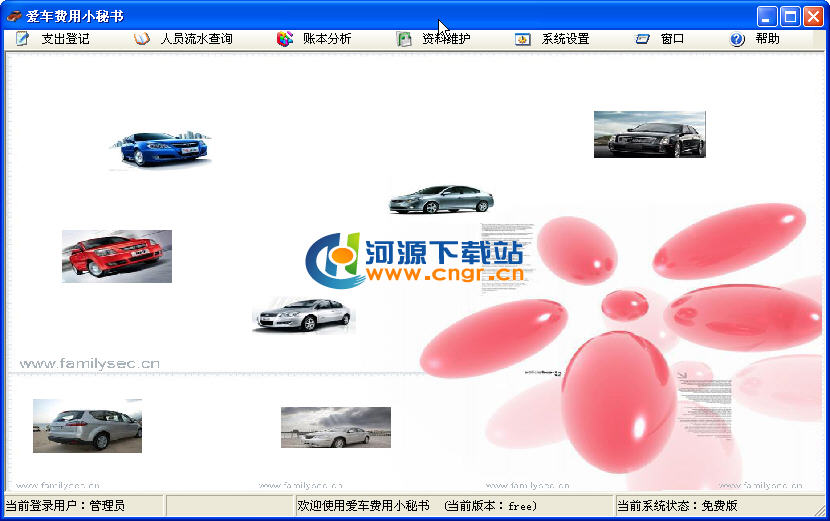The height and width of the screenshot is (521, 830).
Task: Open the 账本分析 menu
Action: click(x=327, y=39)
